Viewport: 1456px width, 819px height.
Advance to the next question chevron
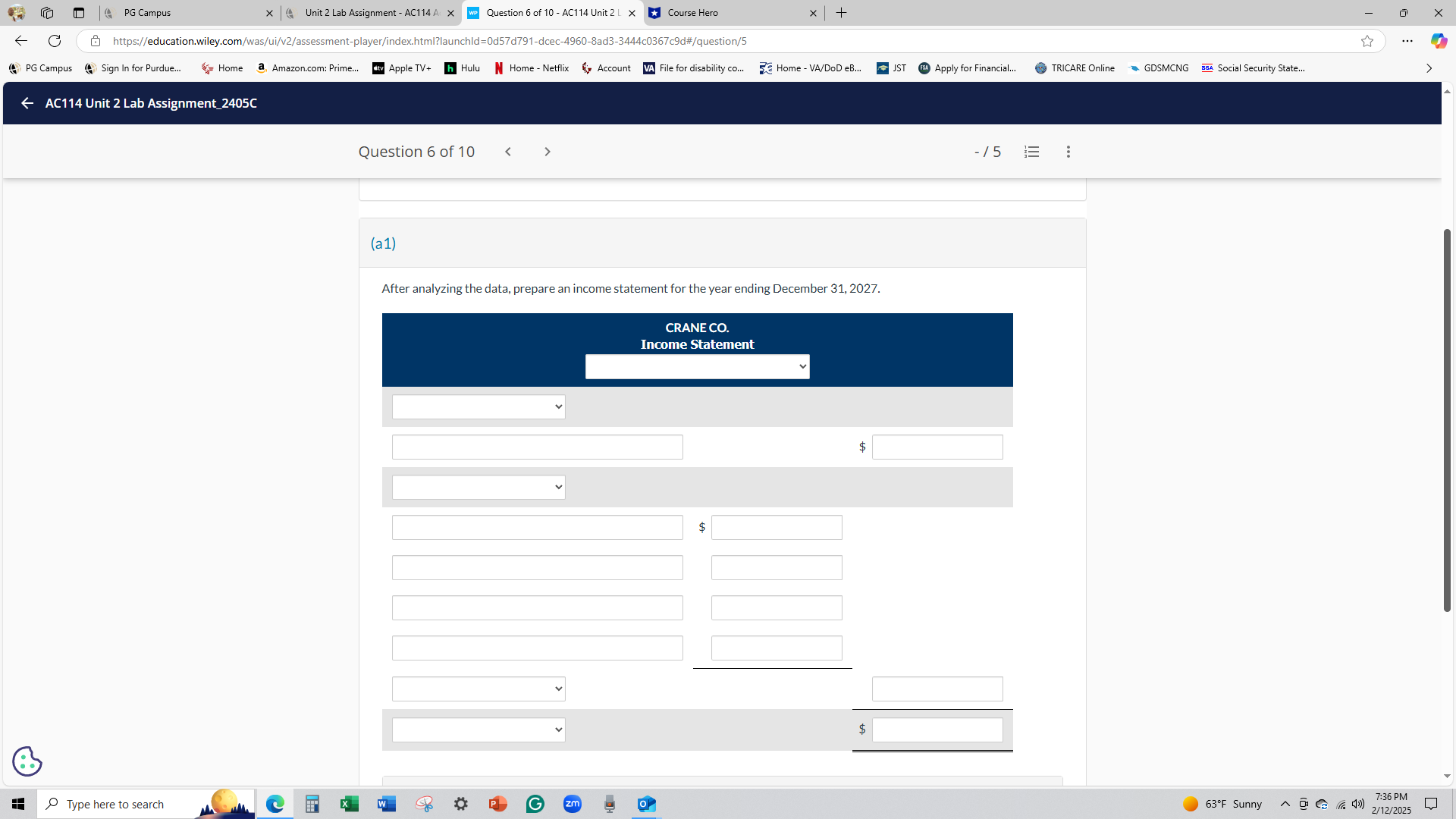pyautogui.click(x=548, y=152)
